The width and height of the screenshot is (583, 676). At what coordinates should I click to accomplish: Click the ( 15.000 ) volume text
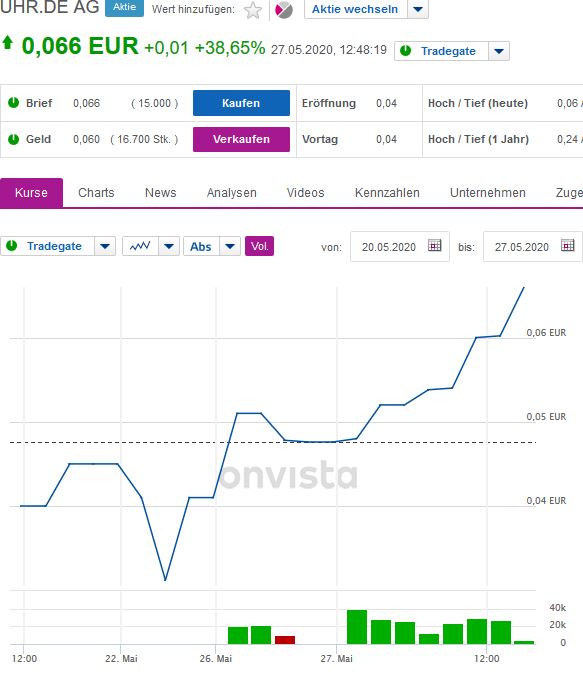click(154, 103)
